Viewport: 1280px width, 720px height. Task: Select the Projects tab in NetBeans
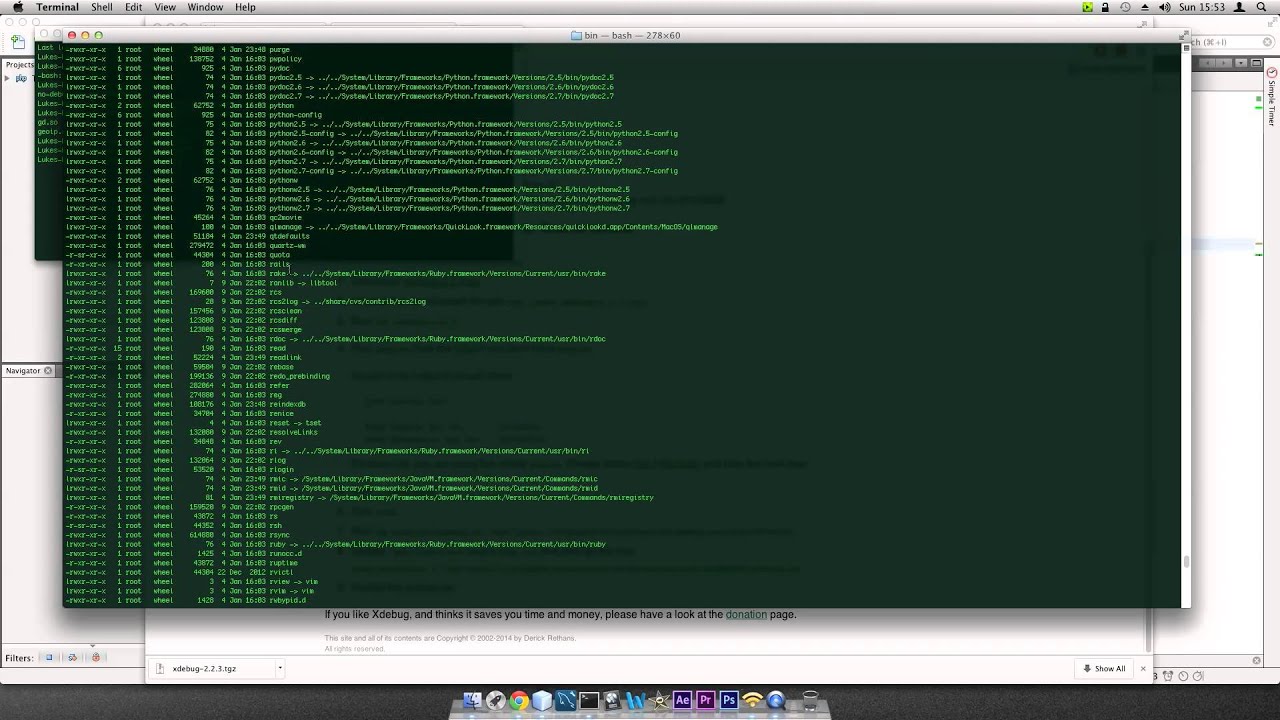tap(18, 64)
